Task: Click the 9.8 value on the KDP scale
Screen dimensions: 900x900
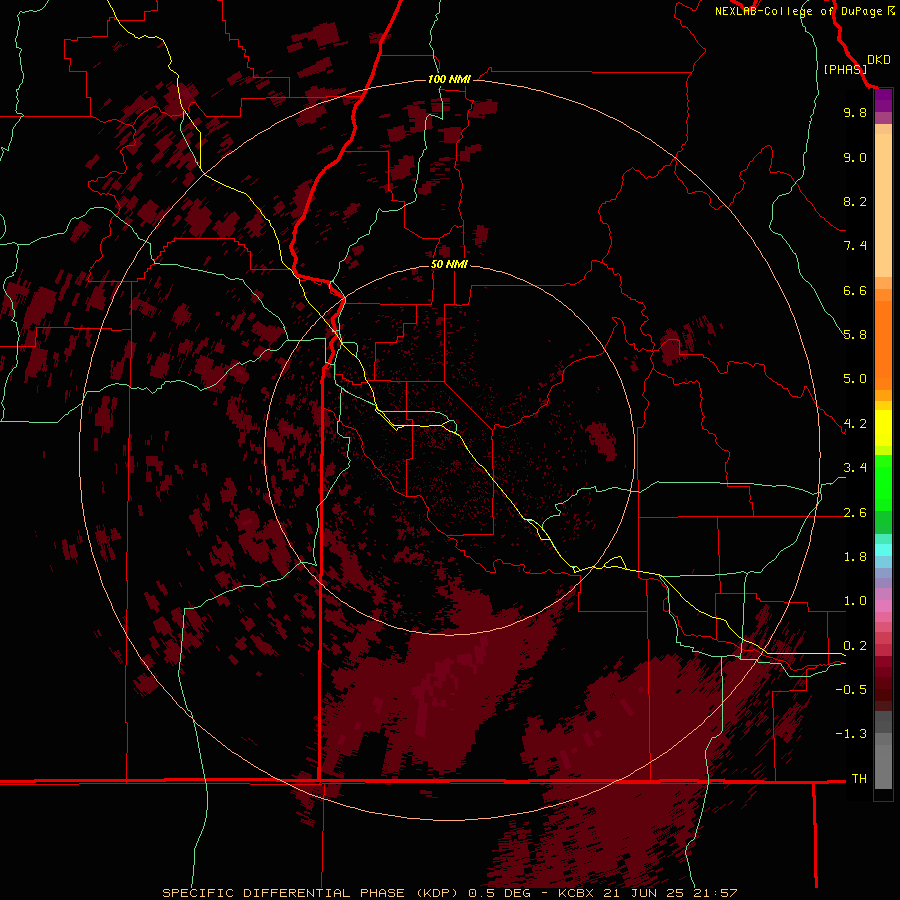Action: coord(855,112)
